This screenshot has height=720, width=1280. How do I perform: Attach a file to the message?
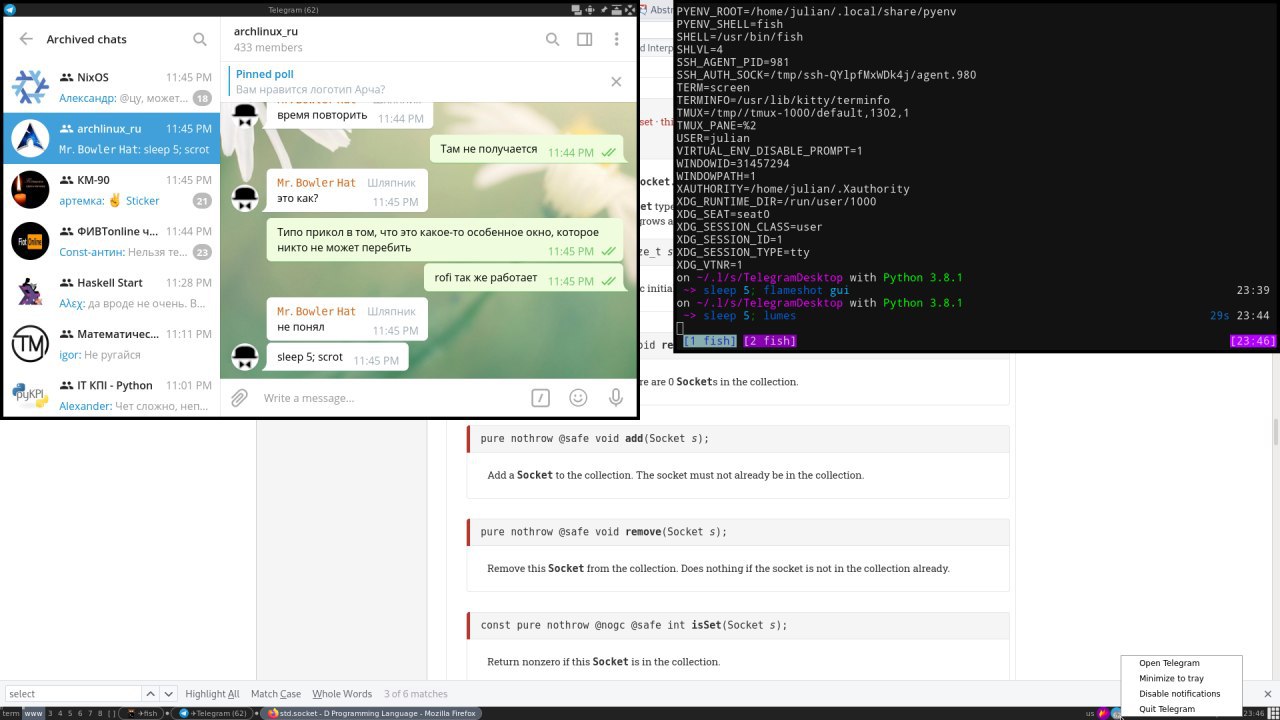pyautogui.click(x=239, y=398)
